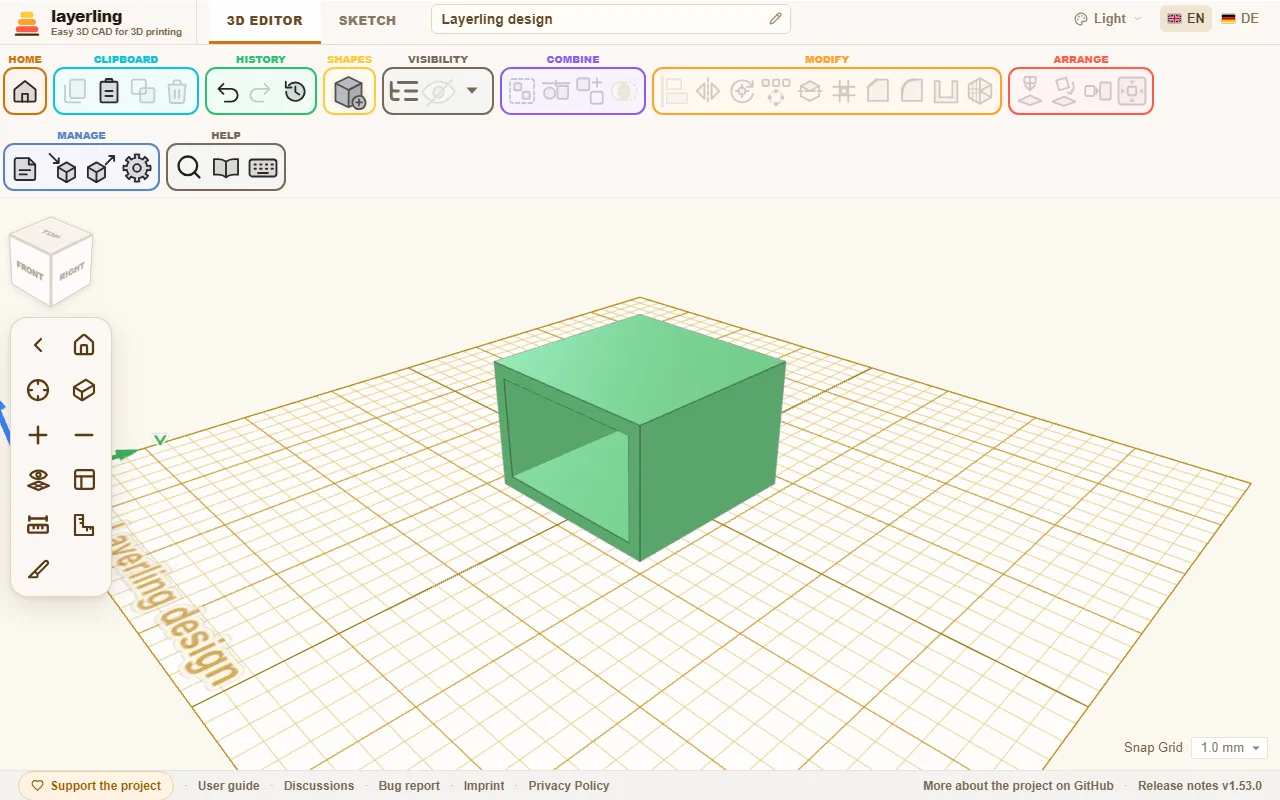
Task: Open the Light theme dropdown
Action: click(x=1107, y=19)
